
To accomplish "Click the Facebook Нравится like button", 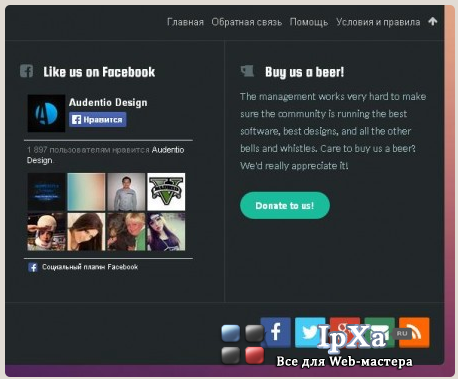I will tap(98, 120).
